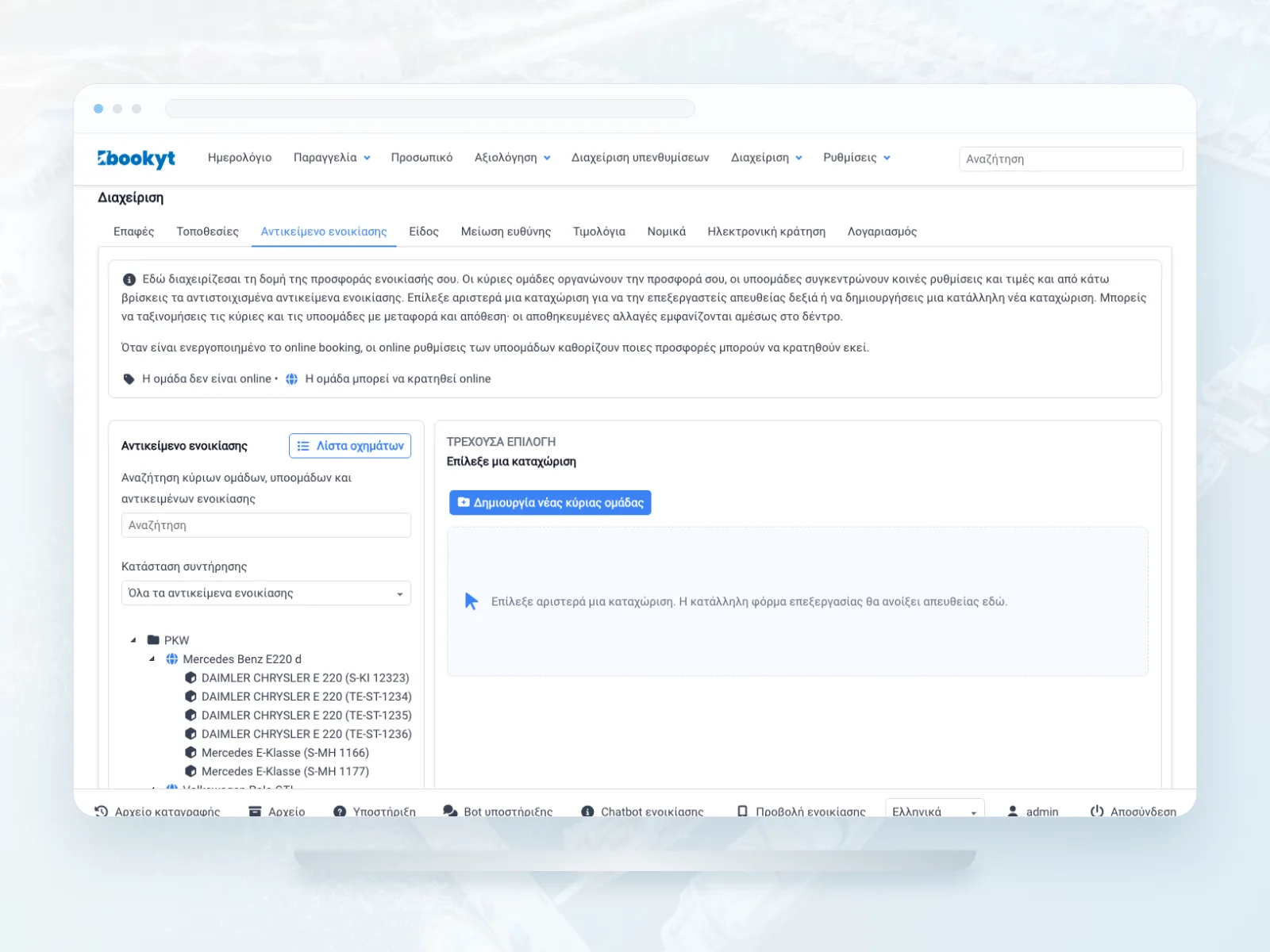Switch to the Επαφές tab

pyautogui.click(x=134, y=232)
